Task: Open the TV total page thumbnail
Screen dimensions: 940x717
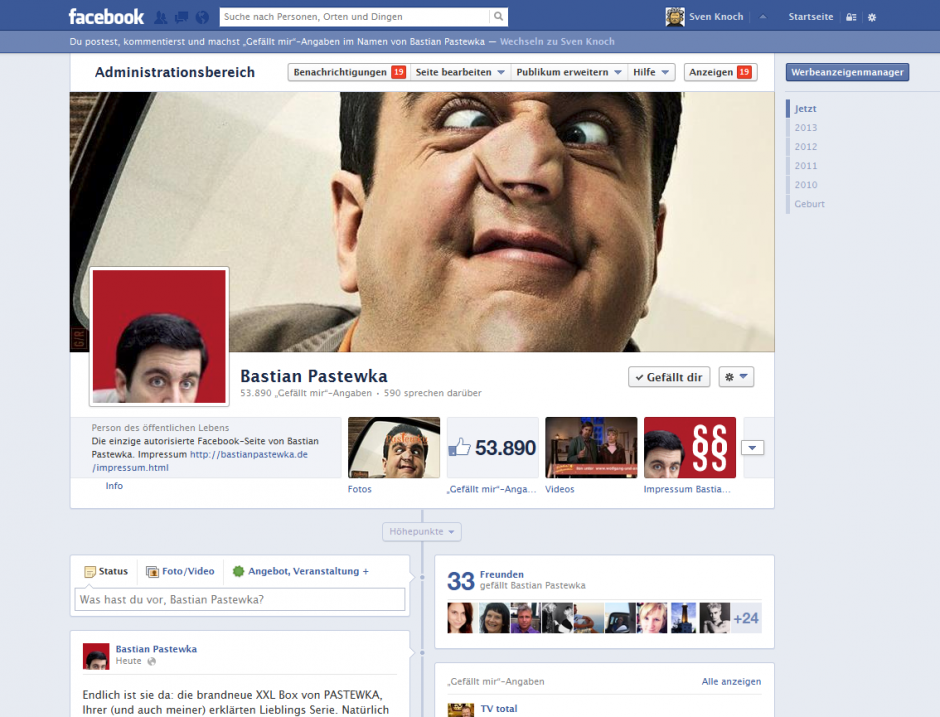Action: [461, 710]
